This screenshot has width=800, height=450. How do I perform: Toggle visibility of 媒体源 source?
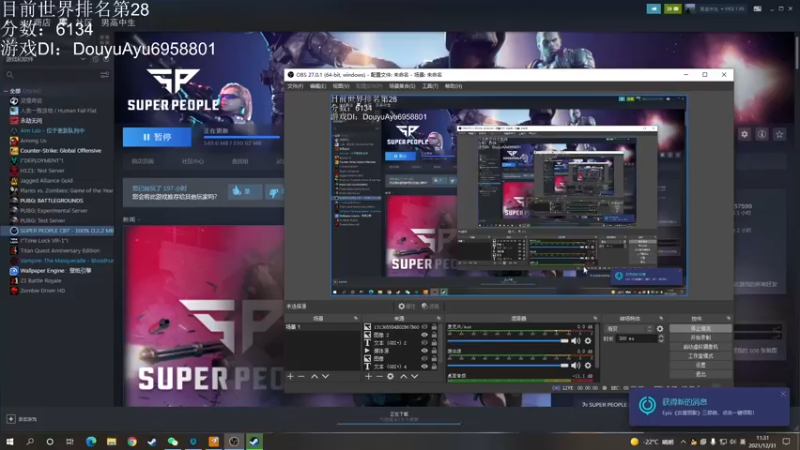tap(424, 351)
